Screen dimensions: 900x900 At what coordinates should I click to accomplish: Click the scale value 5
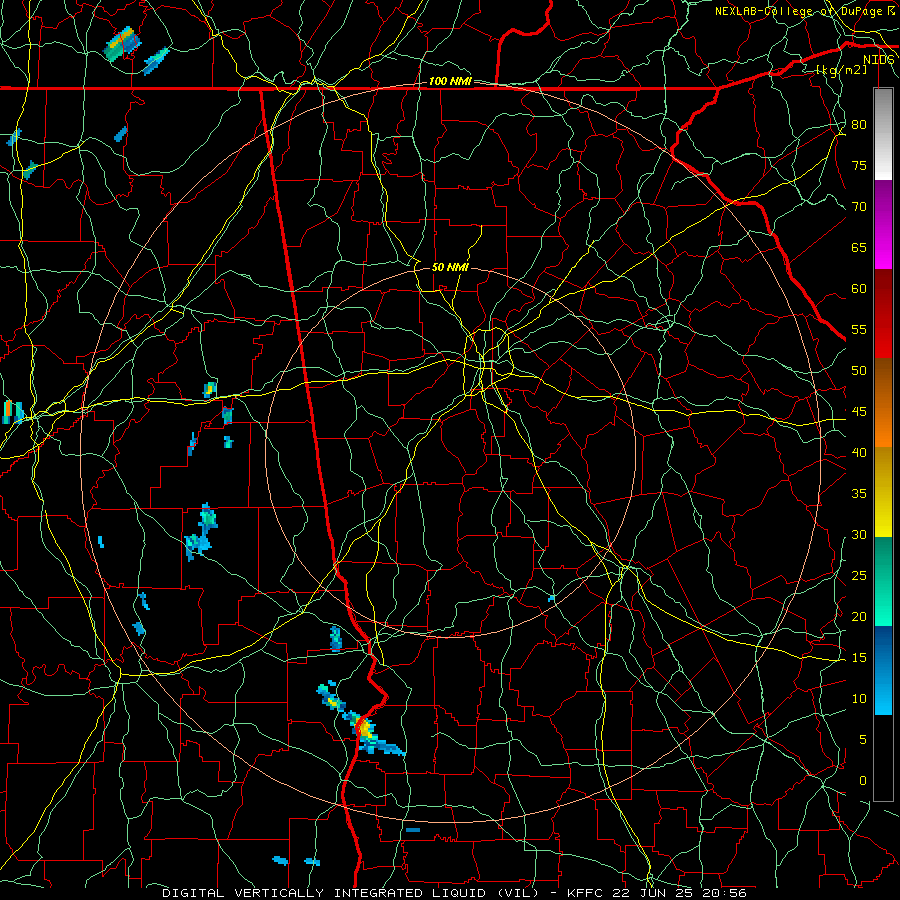(x=863, y=740)
